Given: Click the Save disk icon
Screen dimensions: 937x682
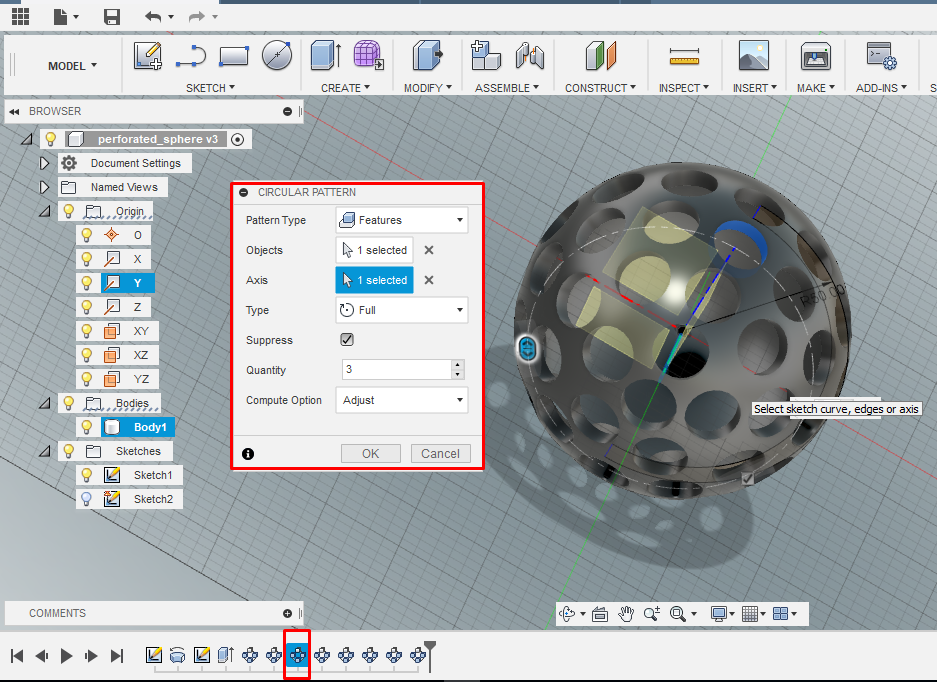Looking at the screenshot, I should click(112, 17).
